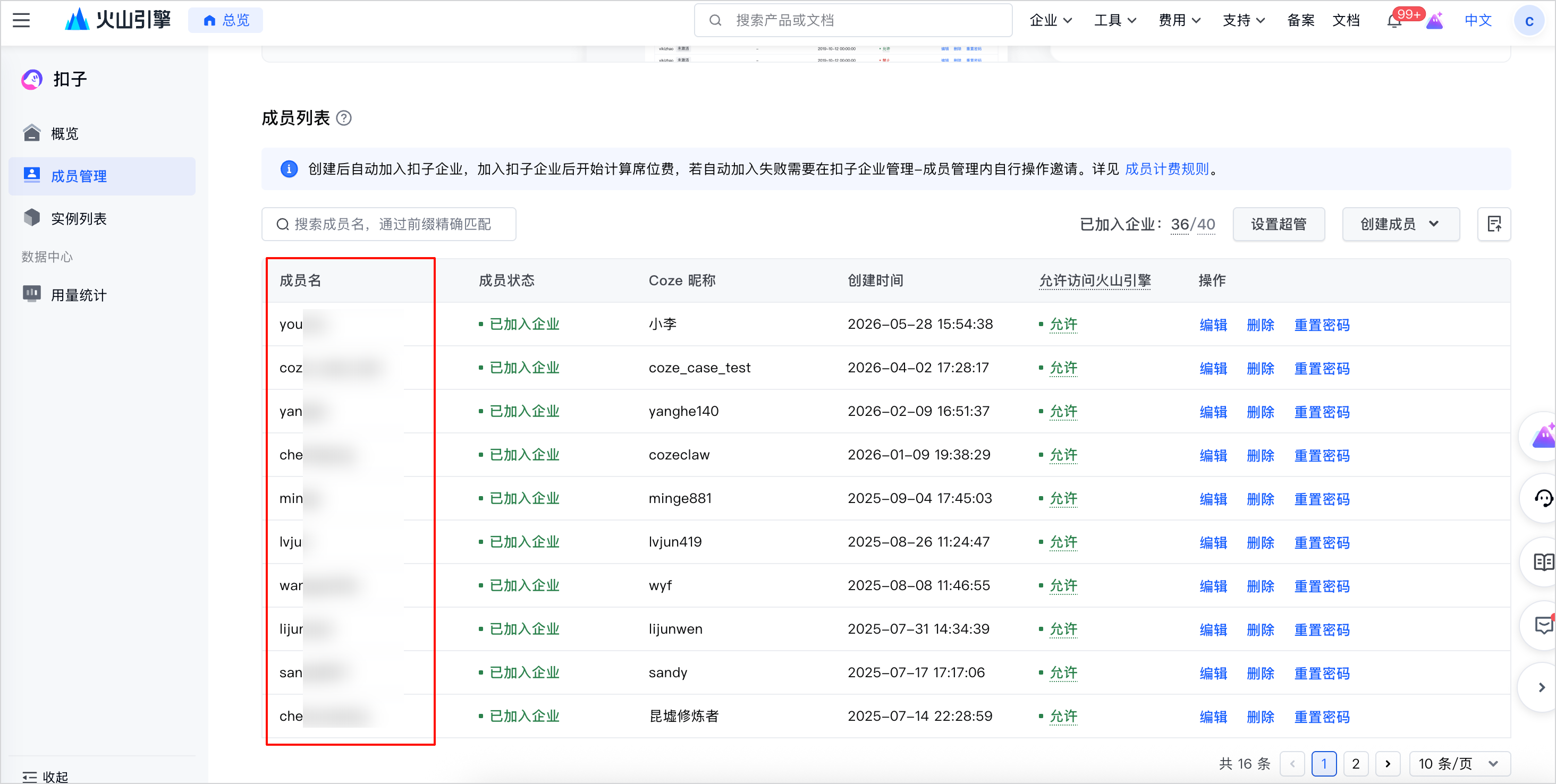Click the user avatar icon
Screen dimensions: 1556x784
point(1529,21)
